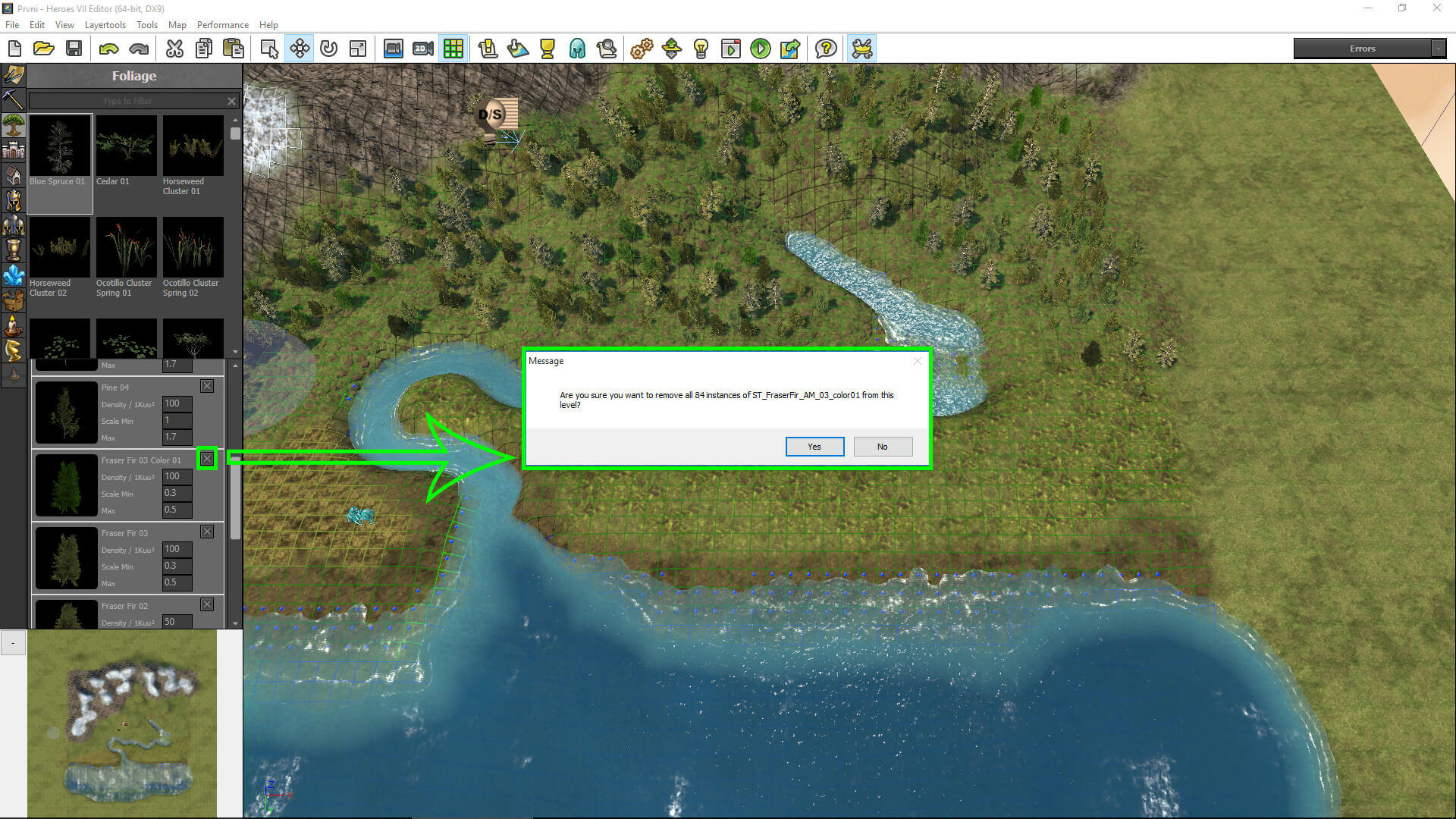Screen dimensions: 1456x819
Task: Cancel removal with No button
Action: (883, 447)
